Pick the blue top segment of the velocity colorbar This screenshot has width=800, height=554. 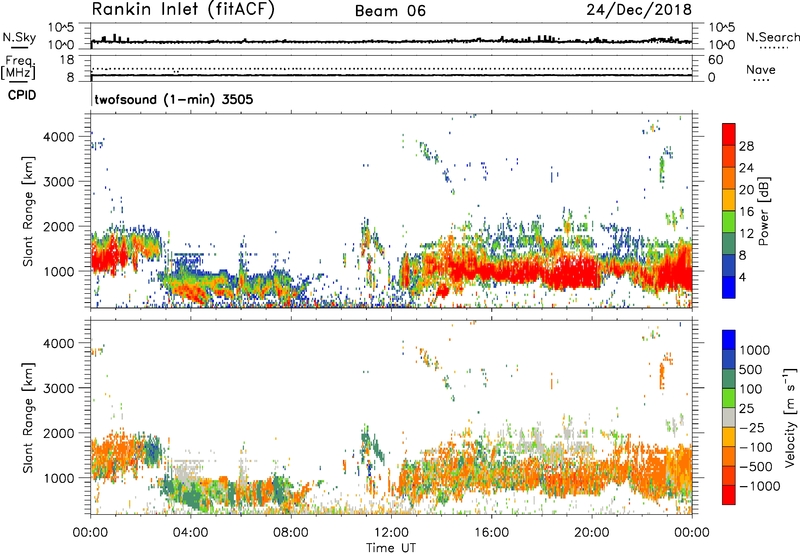[729, 340]
